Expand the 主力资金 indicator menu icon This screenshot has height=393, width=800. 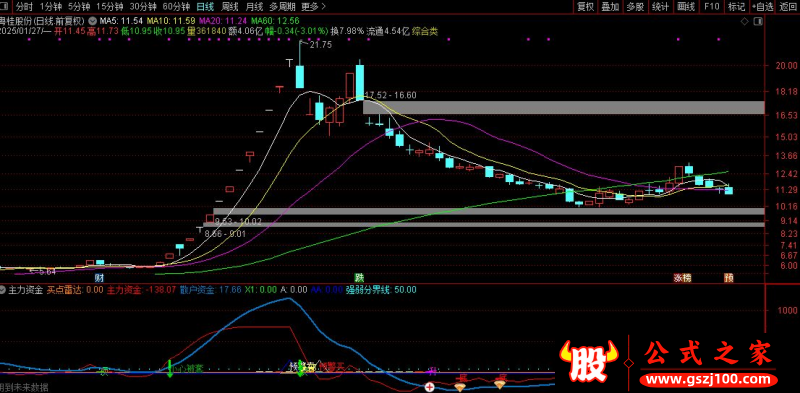click(4, 289)
